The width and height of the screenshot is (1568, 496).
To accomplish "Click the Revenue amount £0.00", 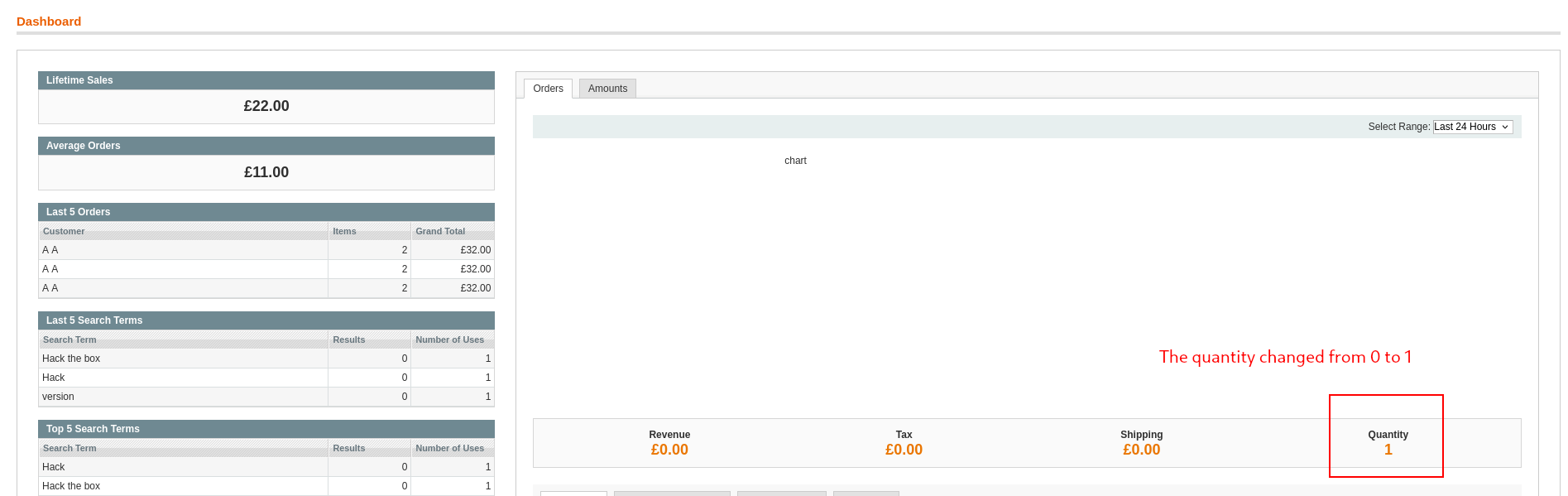I will pos(669,450).
